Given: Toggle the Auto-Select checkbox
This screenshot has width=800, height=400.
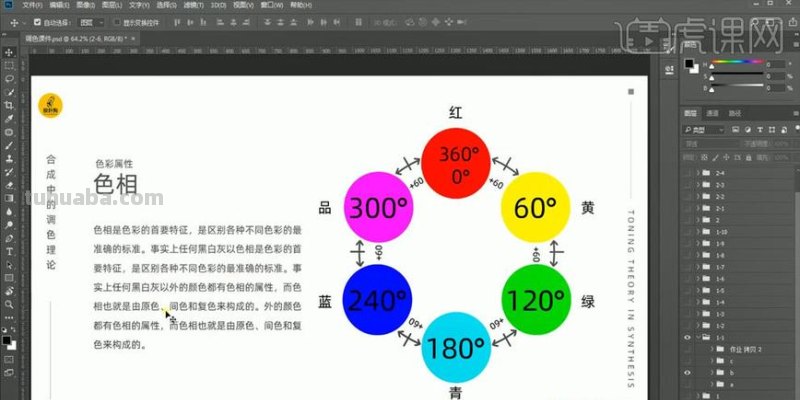Looking at the screenshot, I should (x=37, y=22).
